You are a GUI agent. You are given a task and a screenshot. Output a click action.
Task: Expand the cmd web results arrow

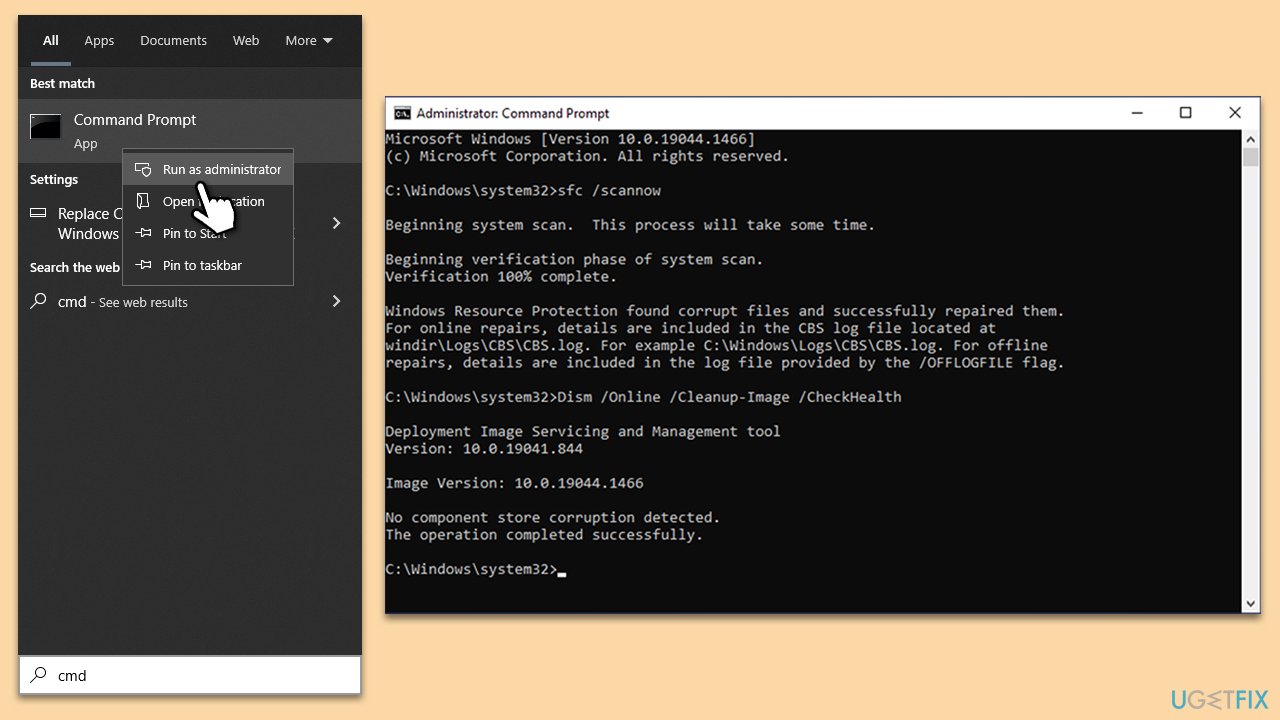(x=336, y=301)
